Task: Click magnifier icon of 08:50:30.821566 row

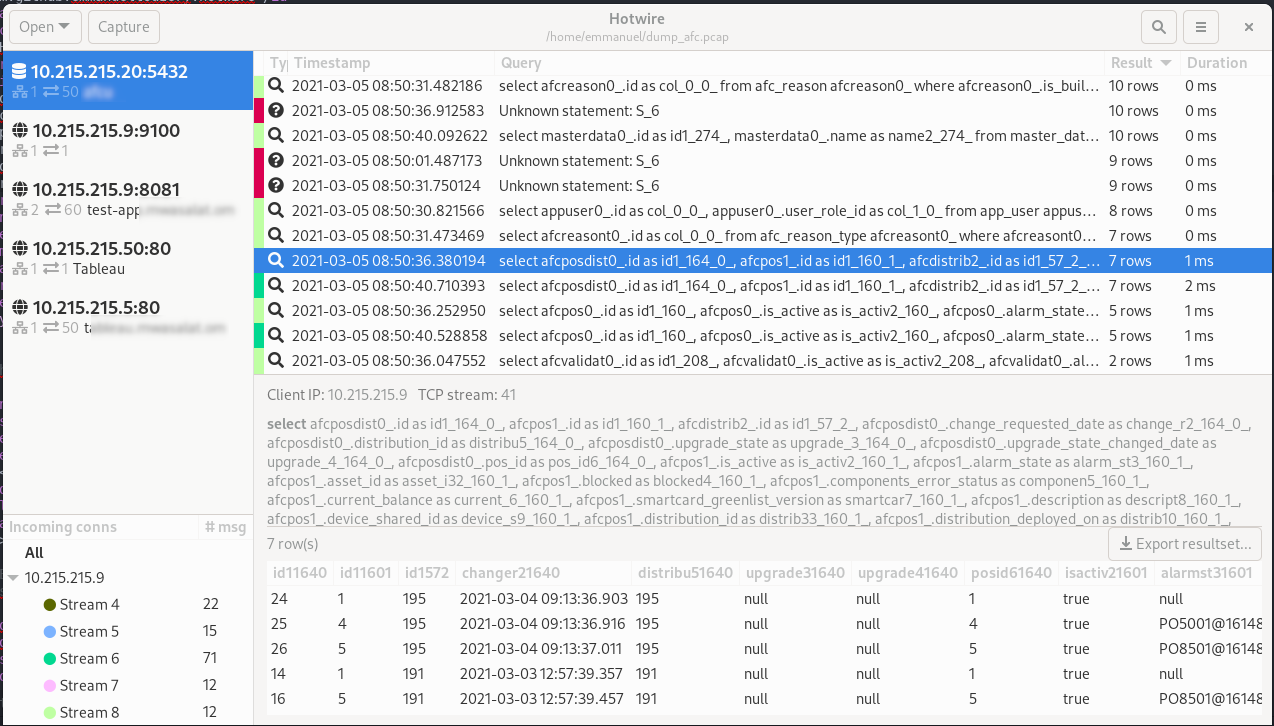Action: tap(276, 211)
